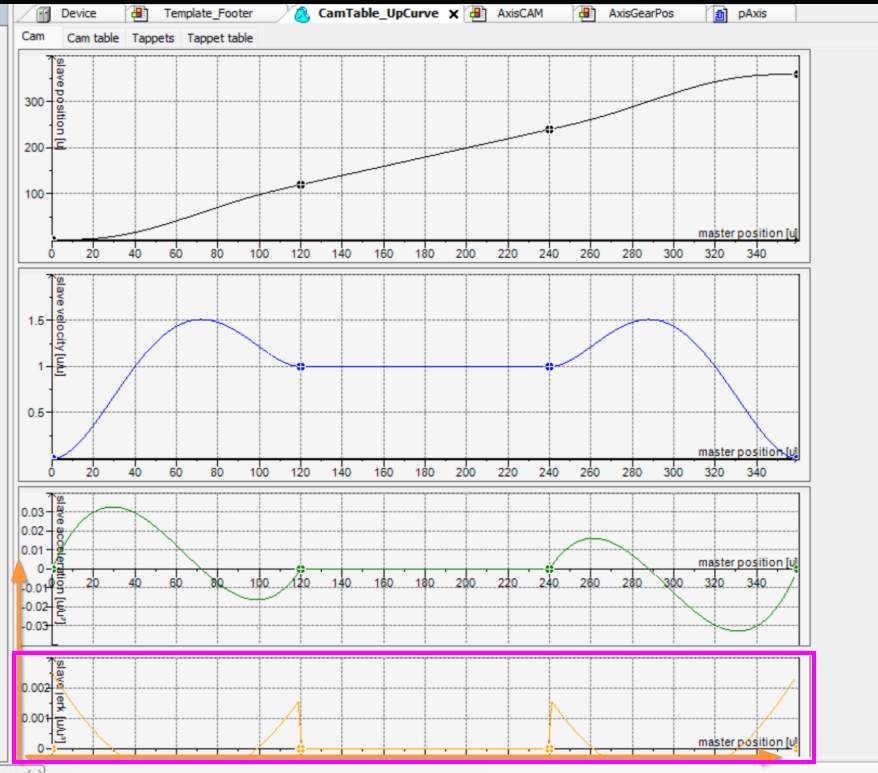Viewport: 878px width, 773px height.
Task: Click the pAxis document icon
Action: (720, 15)
